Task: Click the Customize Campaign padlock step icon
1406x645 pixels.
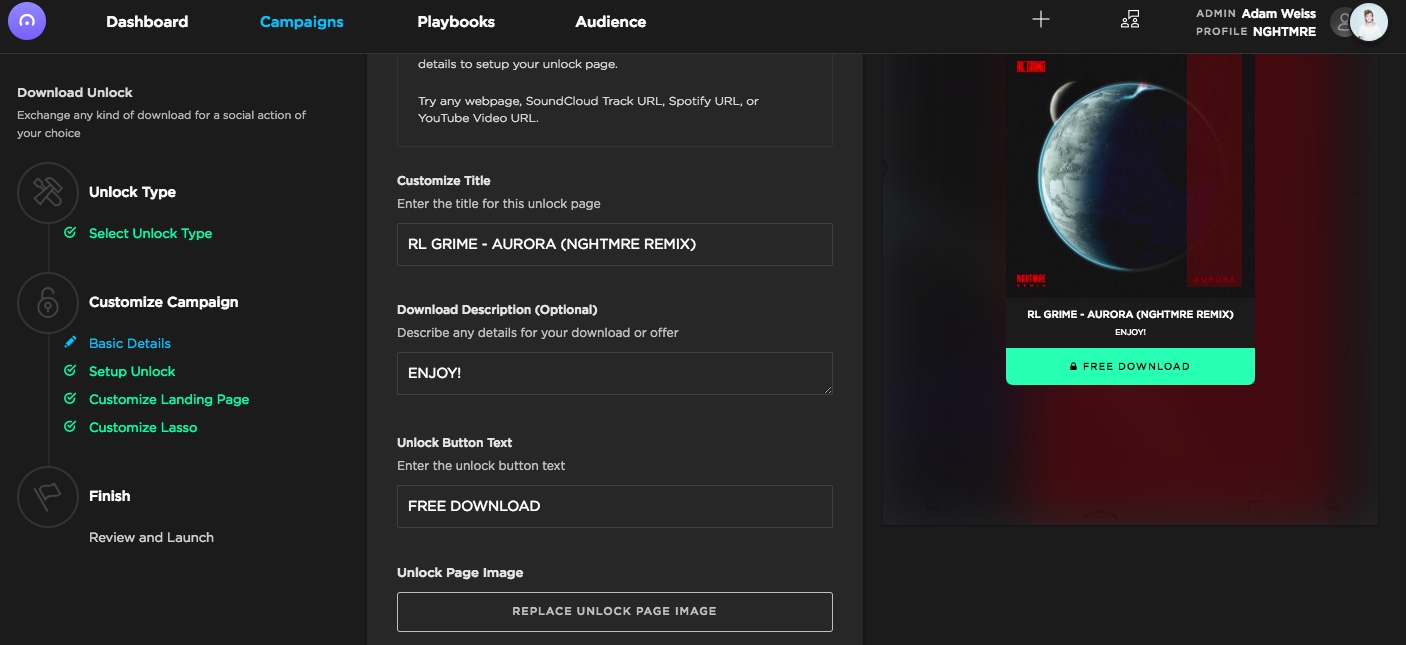Action: pyautogui.click(x=48, y=302)
